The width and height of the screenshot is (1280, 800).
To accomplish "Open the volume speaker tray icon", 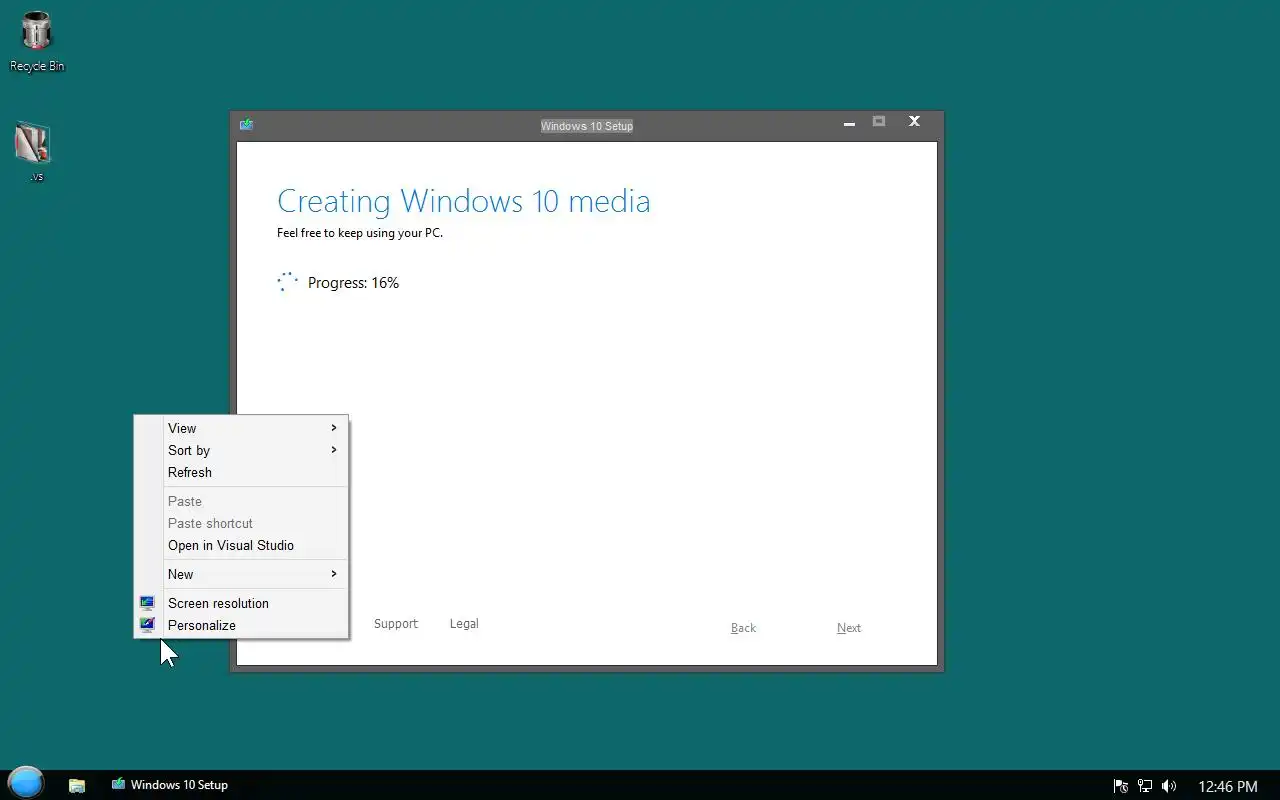I will click(x=1169, y=786).
